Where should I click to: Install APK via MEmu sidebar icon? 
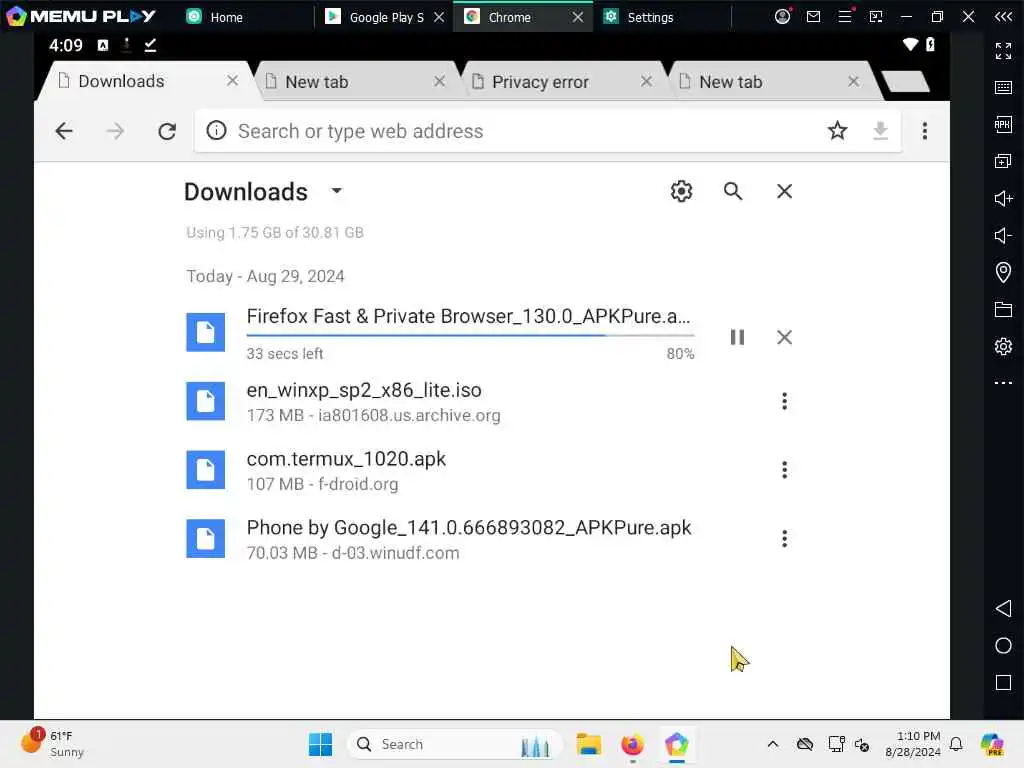pos(1003,124)
